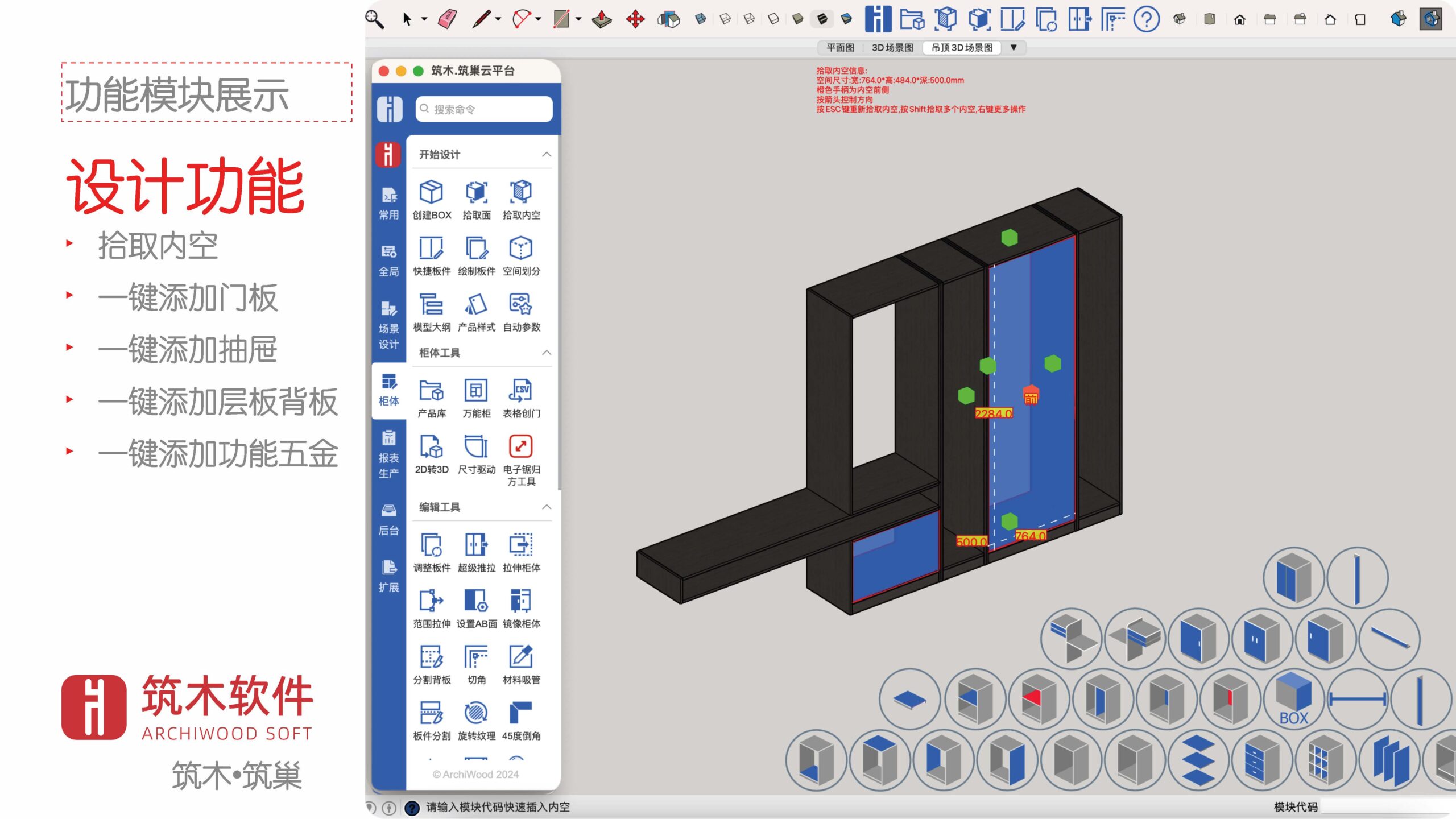Screen dimensions: 1456x819
Task: Collapse the 柜体工具 section
Action: [546, 353]
